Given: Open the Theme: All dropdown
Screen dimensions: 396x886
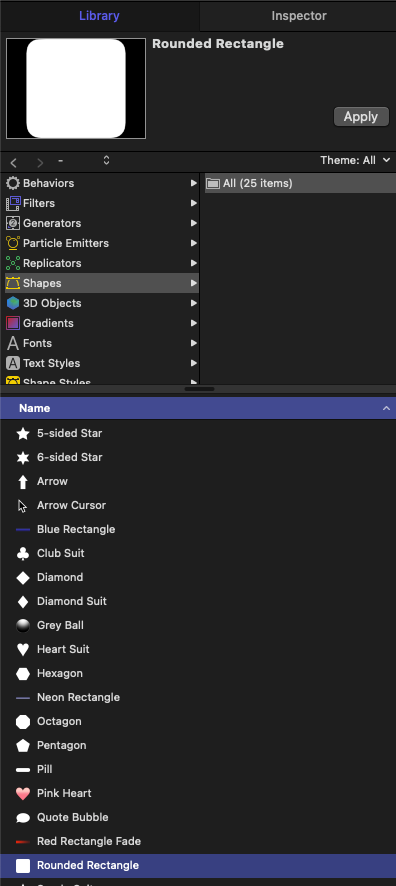Looking at the screenshot, I should pyautogui.click(x=355, y=160).
